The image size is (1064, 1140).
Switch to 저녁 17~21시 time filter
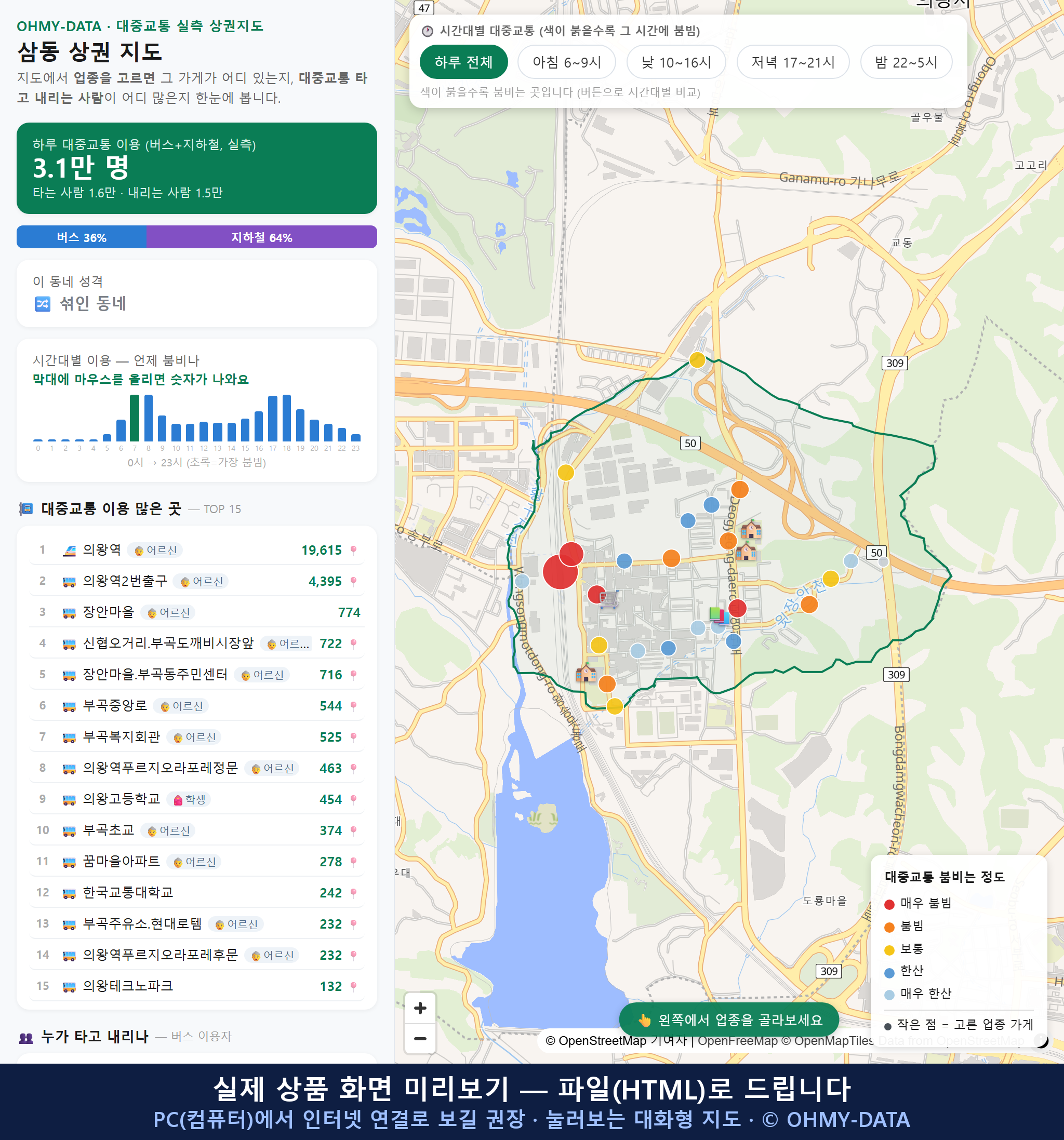tap(792, 62)
